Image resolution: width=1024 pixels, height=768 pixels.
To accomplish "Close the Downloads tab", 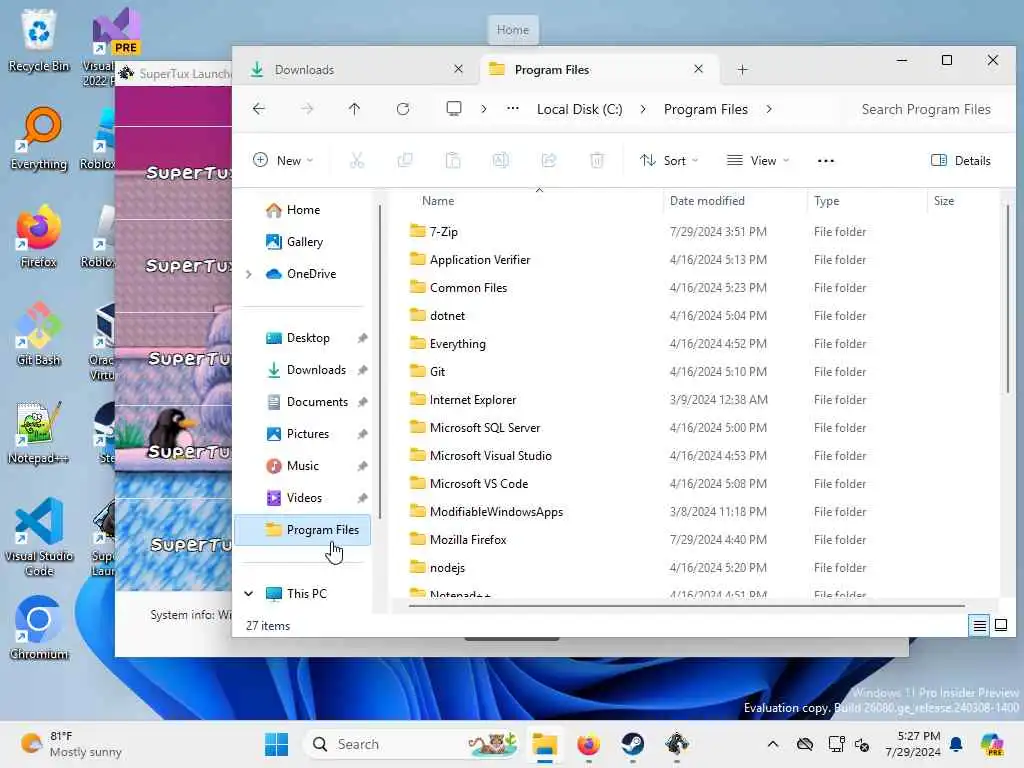I will pos(458,69).
